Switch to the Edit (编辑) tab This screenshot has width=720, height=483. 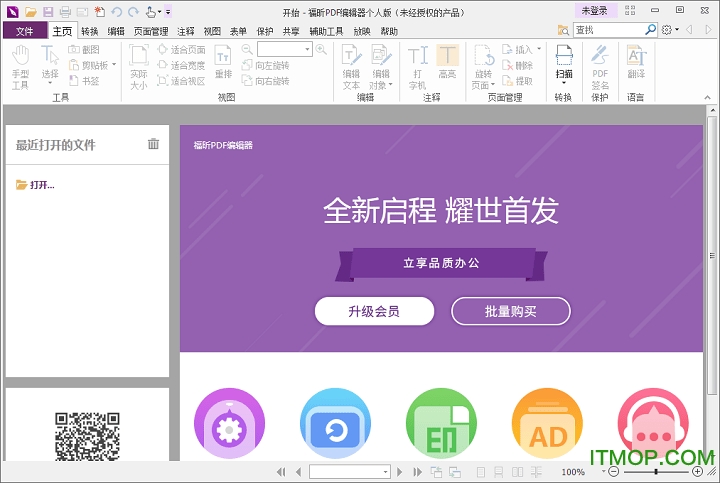point(116,31)
